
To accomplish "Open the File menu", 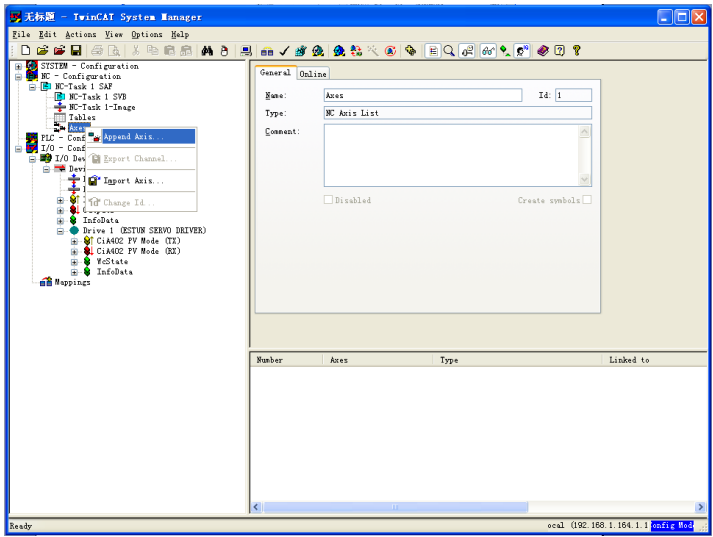I will coord(21,35).
